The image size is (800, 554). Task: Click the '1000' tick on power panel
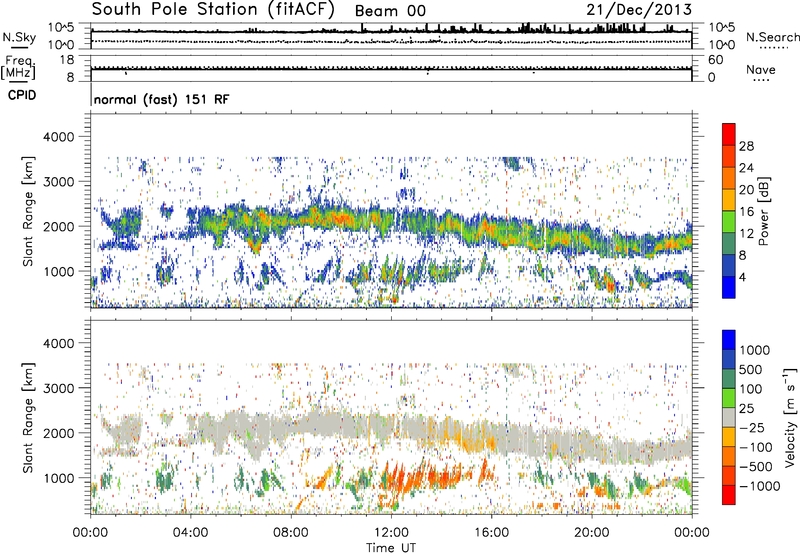(58, 271)
